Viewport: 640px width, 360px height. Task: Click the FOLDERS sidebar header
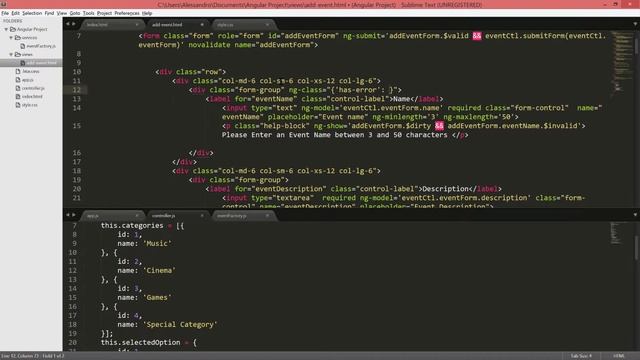(x=13, y=21)
